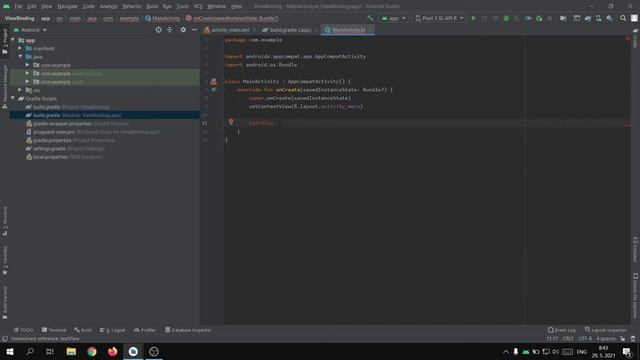The height and width of the screenshot is (360, 640).
Task: Collapse the app module tree node
Action: (13, 40)
